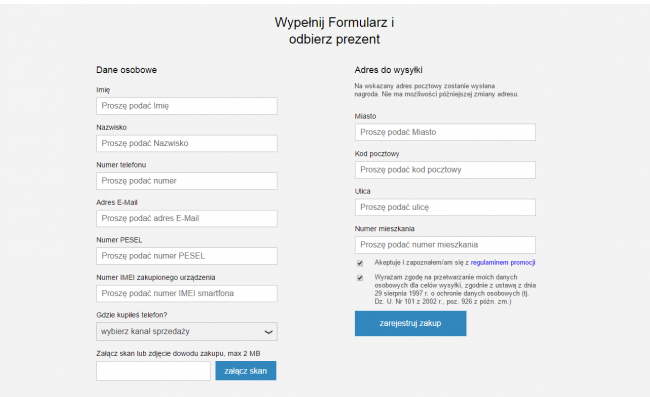Submit with 'zarejestruj zakup' button
Viewport: 650px width, 397px height.
410,323
